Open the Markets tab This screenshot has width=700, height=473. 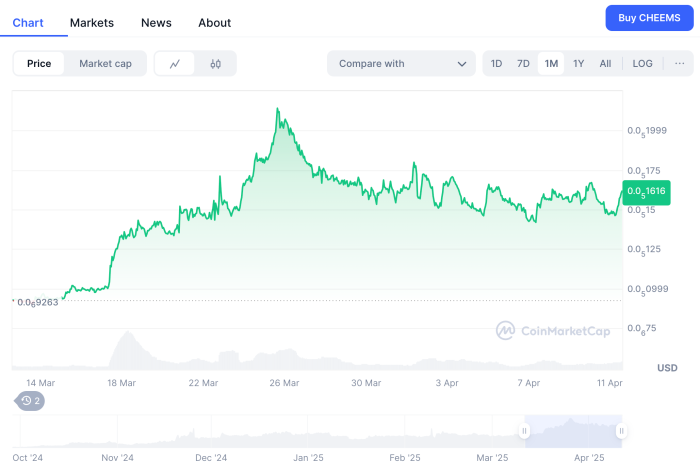click(x=92, y=22)
